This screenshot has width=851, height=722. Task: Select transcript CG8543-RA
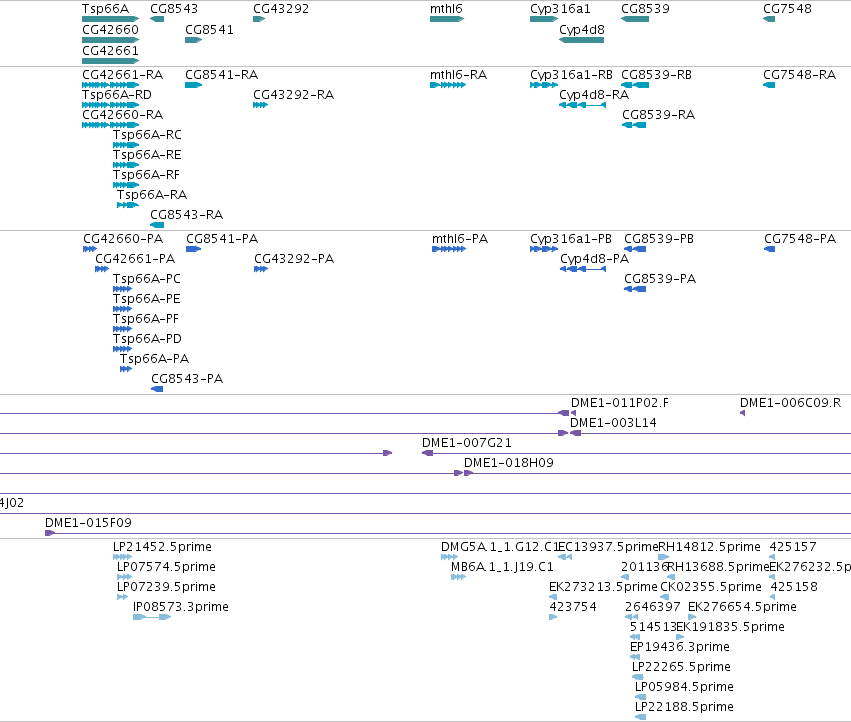click(157, 225)
